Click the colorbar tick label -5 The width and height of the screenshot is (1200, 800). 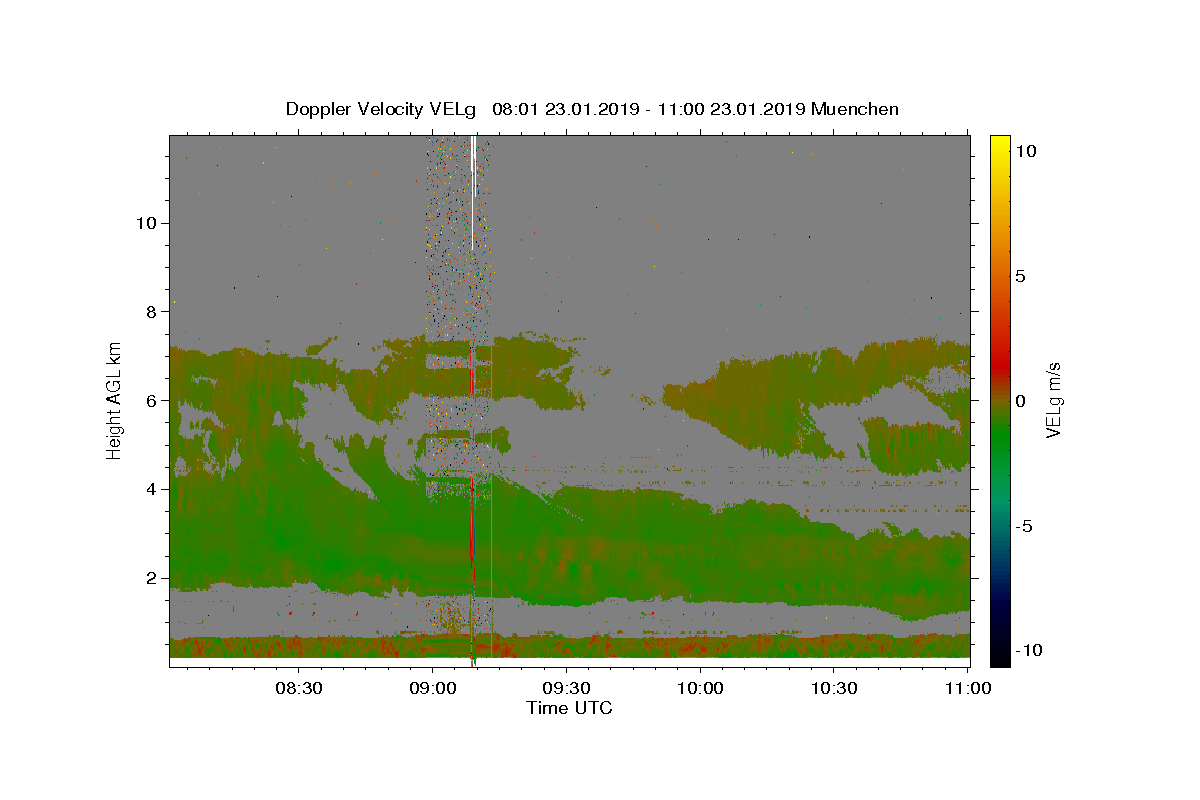pyautogui.click(x=1026, y=526)
